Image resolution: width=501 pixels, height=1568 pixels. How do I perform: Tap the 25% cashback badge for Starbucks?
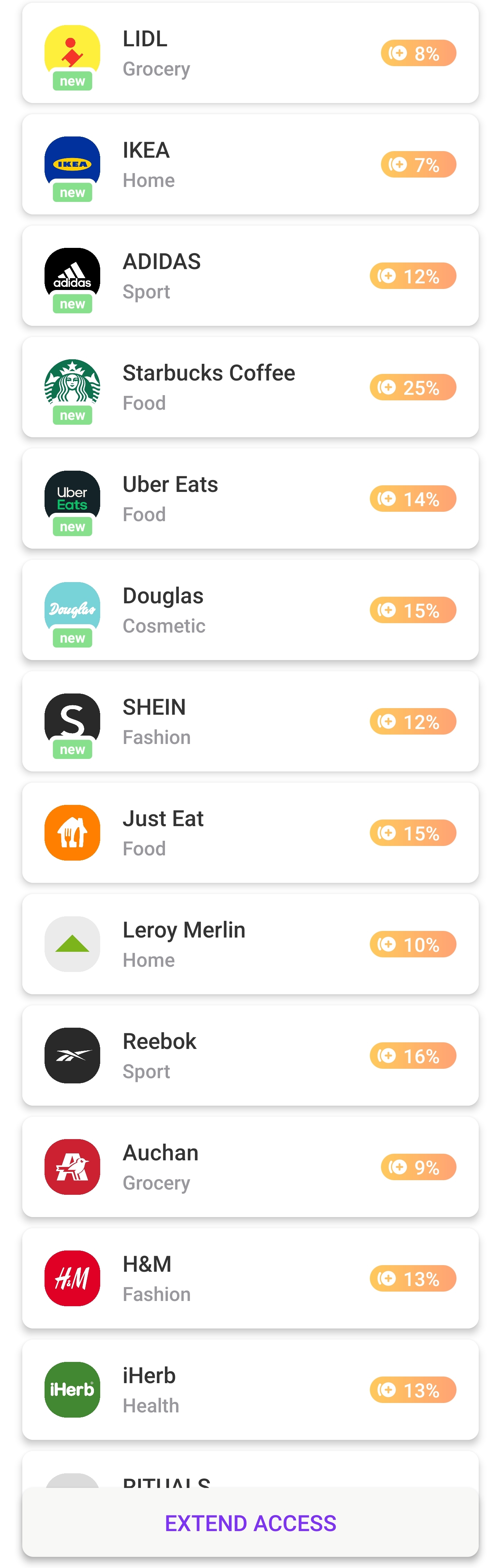click(x=413, y=387)
